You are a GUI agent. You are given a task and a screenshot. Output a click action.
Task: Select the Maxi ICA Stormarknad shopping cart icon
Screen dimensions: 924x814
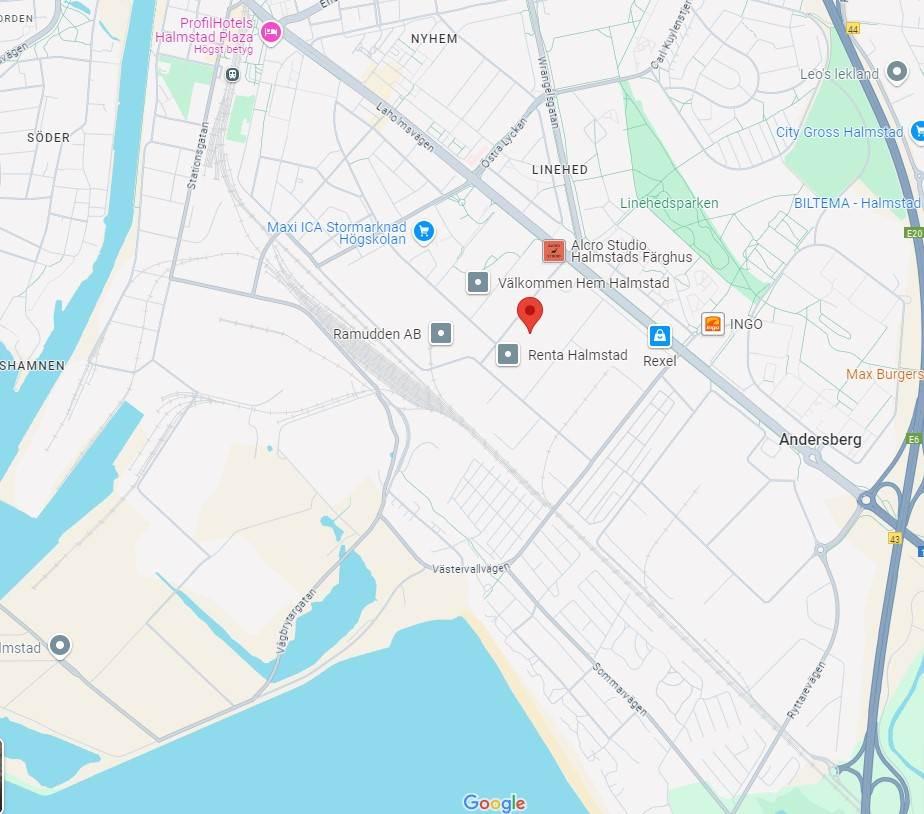tap(424, 232)
